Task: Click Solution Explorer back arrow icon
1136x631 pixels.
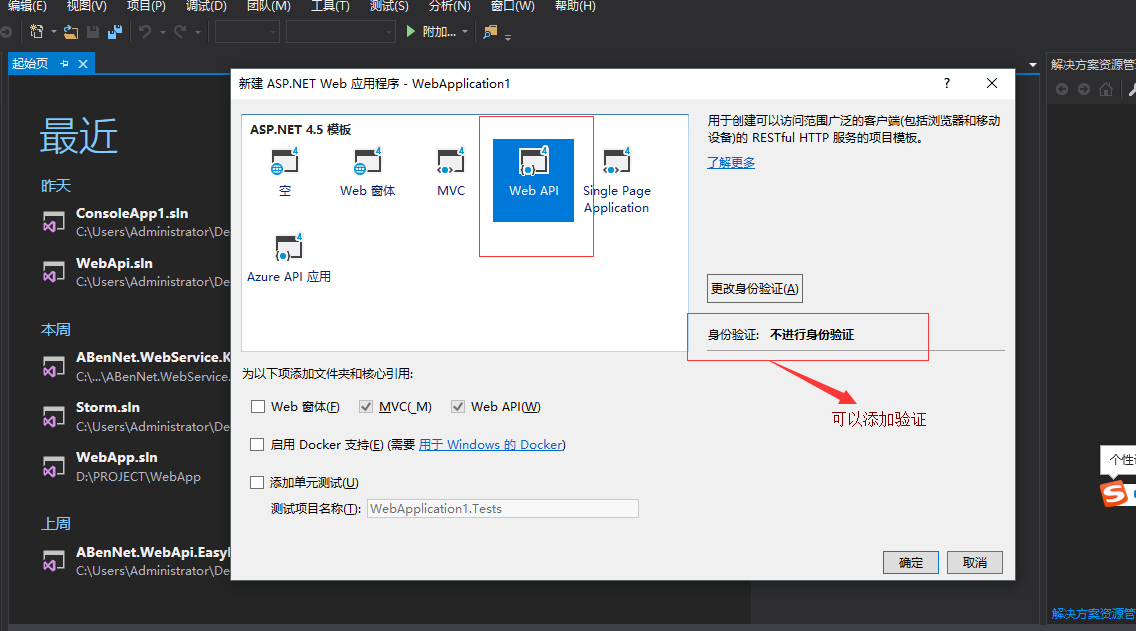Action: (x=1062, y=89)
